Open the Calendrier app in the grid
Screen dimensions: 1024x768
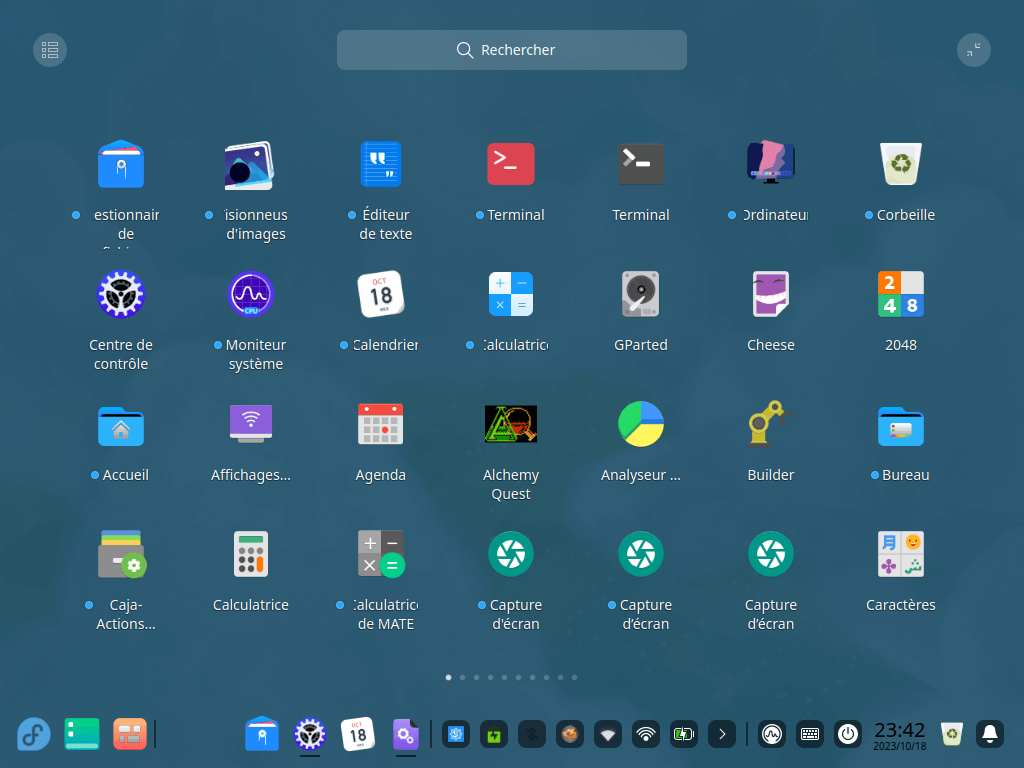click(381, 294)
